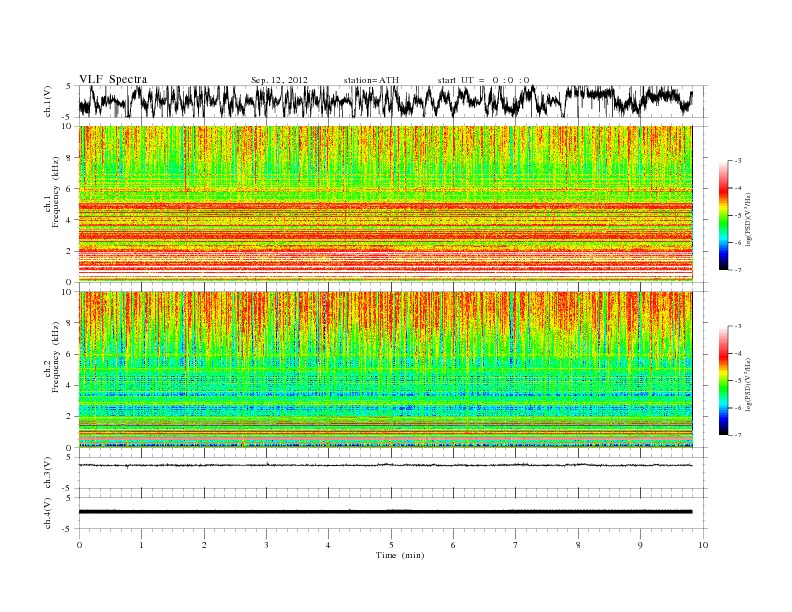Click the 'Time (min)' axis label
Viewport: 792px width, 612px height.
point(400,555)
